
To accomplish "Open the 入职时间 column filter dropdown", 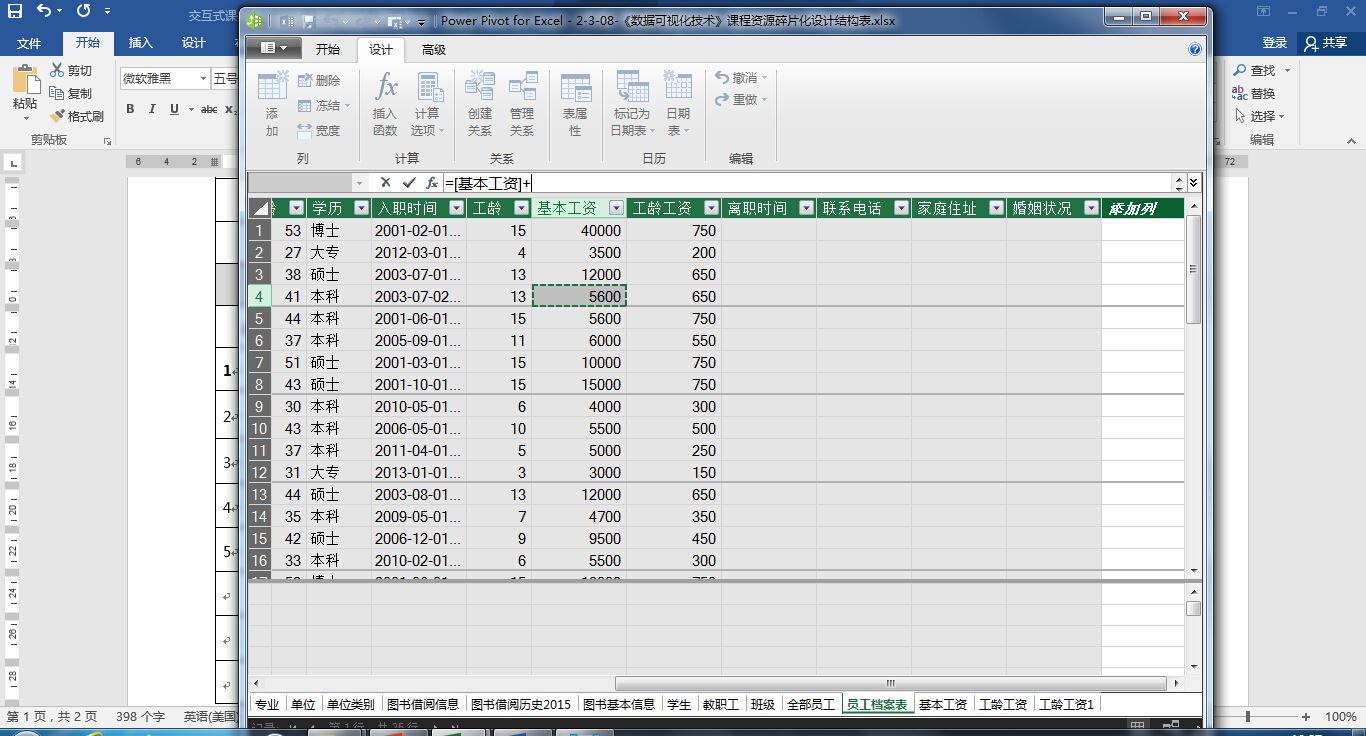I will (x=456, y=208).
